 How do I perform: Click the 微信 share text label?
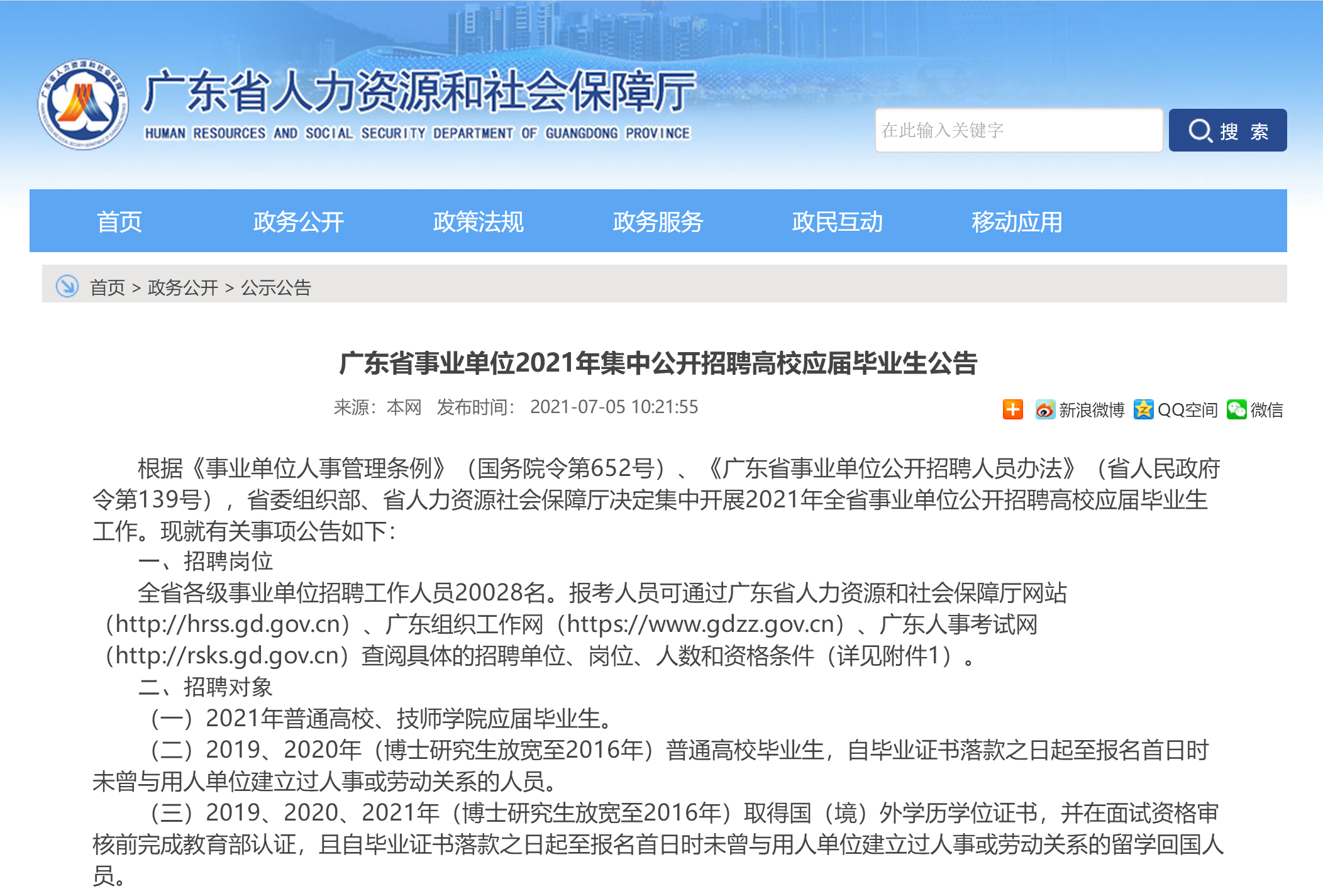click(1266, 411)
